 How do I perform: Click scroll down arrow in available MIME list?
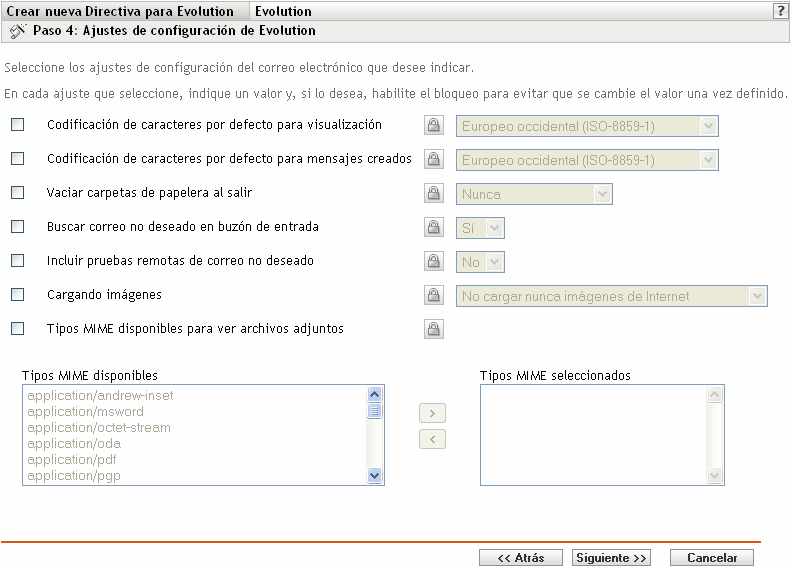375,475
